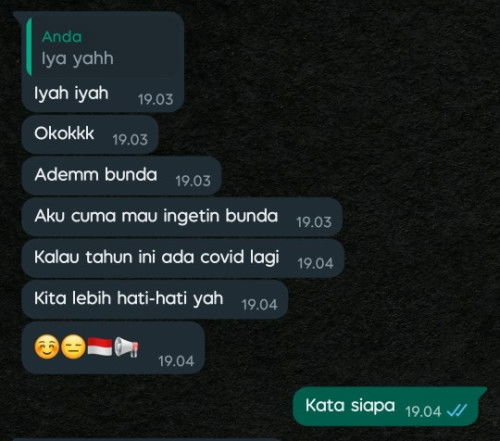Select "Kalau tahun ini ada covid lagi" message
The height and width of the screenshot is (441, 500).
click(183, 258)
